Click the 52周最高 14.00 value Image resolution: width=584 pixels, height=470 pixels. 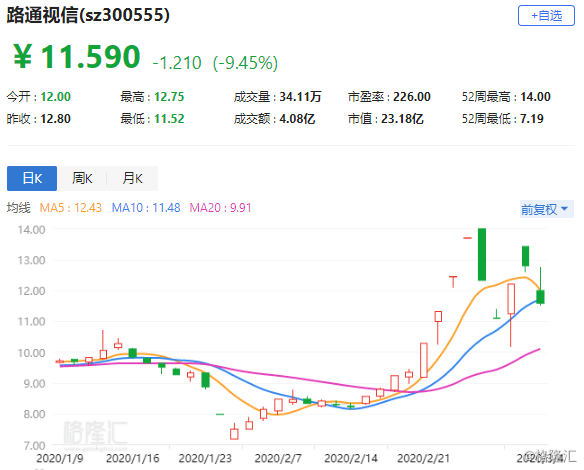506,97
